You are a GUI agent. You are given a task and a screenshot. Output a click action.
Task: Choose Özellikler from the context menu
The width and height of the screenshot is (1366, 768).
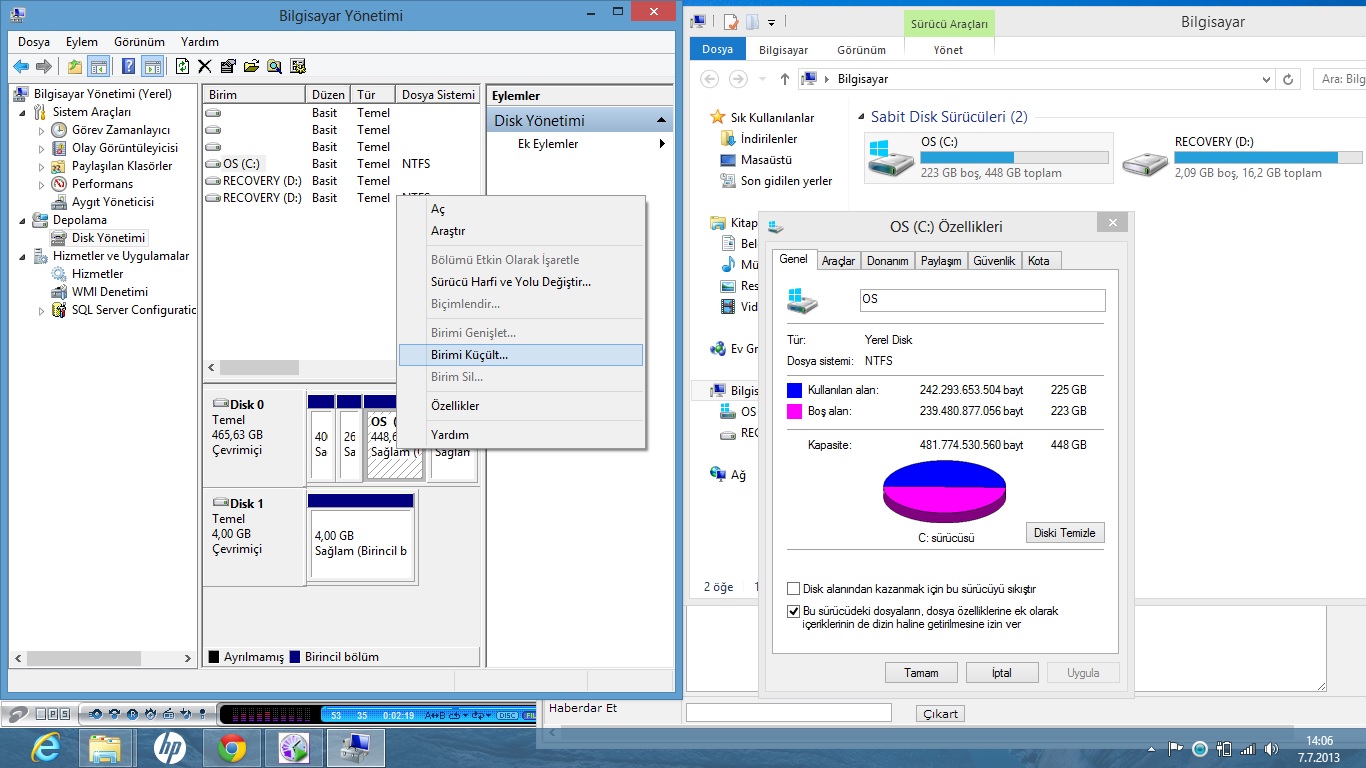tap(521, 406)
